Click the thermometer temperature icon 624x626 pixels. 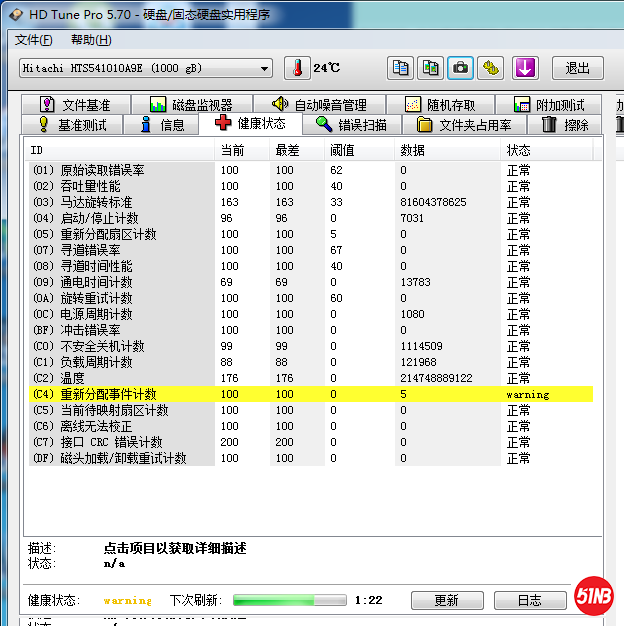tap(297, 68)
